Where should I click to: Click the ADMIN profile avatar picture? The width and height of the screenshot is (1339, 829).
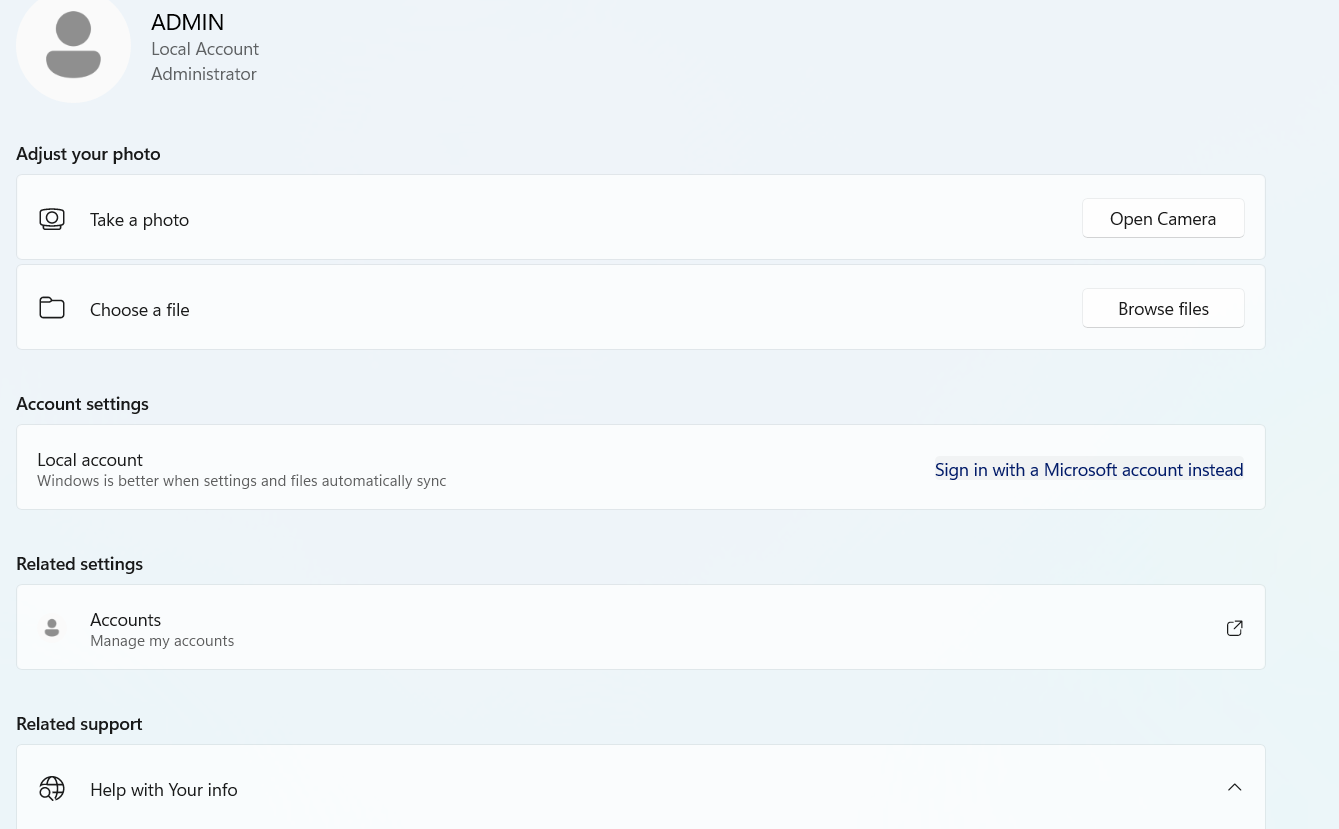[73, 46]
